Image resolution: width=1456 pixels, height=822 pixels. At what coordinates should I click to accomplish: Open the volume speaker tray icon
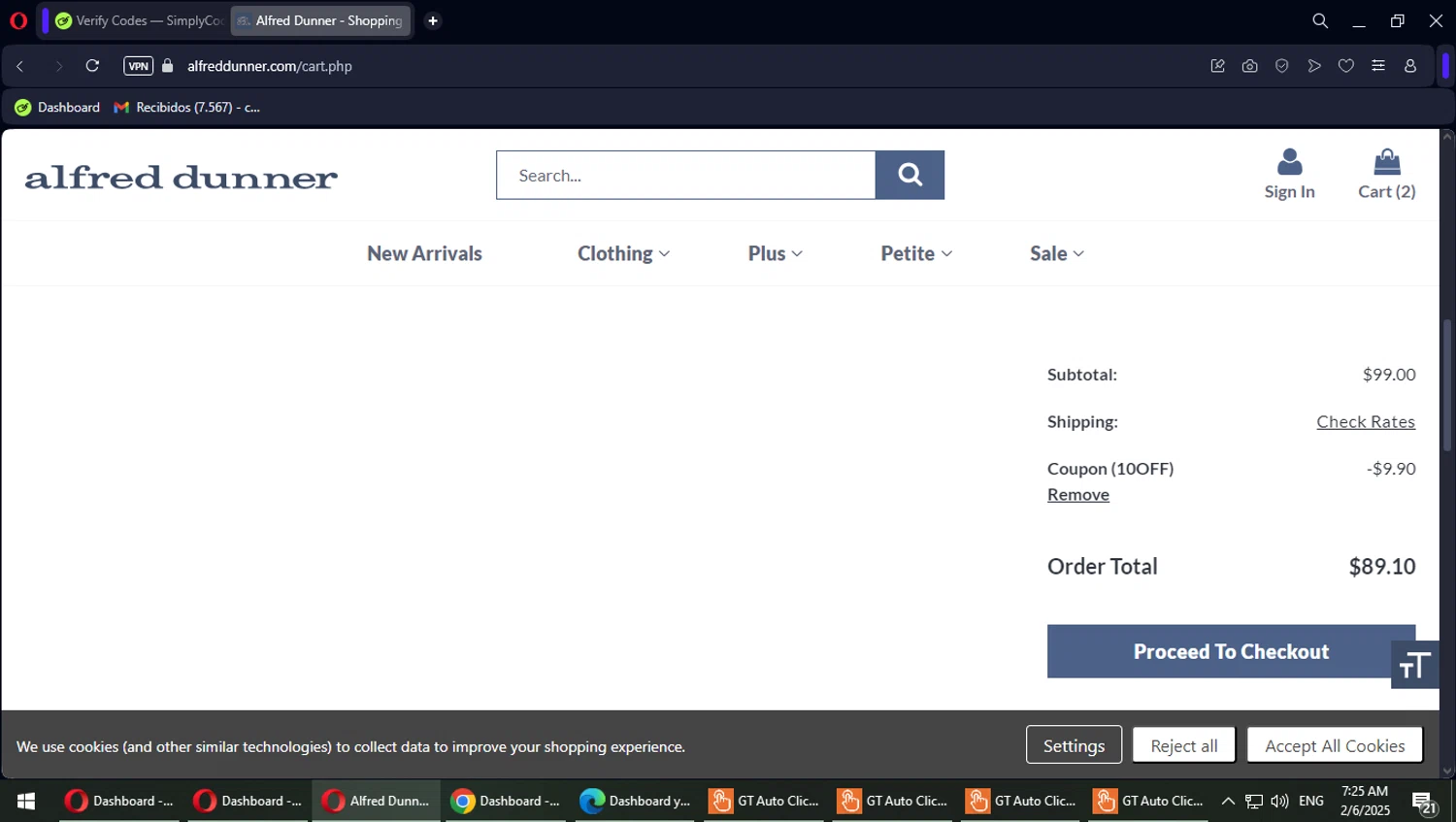point(1280,801)
